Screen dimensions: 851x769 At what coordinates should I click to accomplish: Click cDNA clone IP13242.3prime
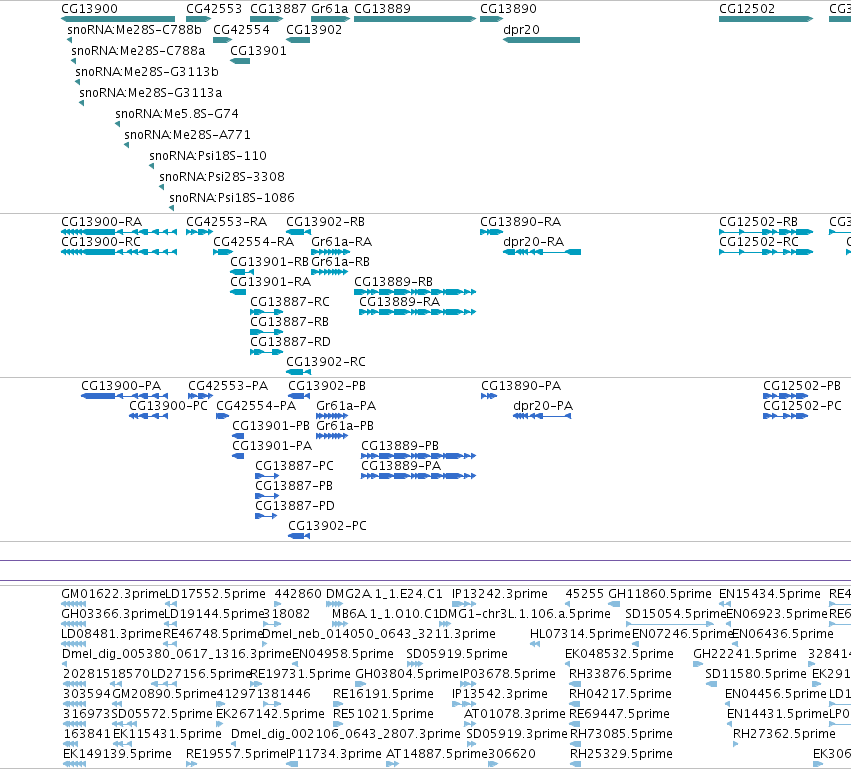(x=464, y=604)
